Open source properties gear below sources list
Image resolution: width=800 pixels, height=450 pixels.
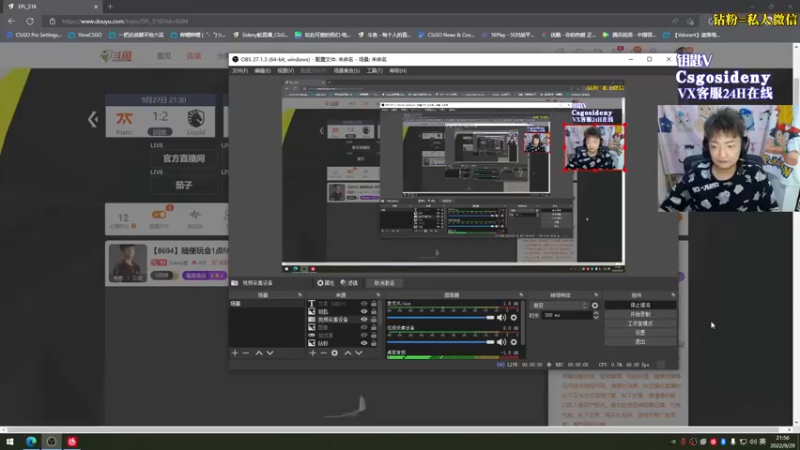[335, 353]
